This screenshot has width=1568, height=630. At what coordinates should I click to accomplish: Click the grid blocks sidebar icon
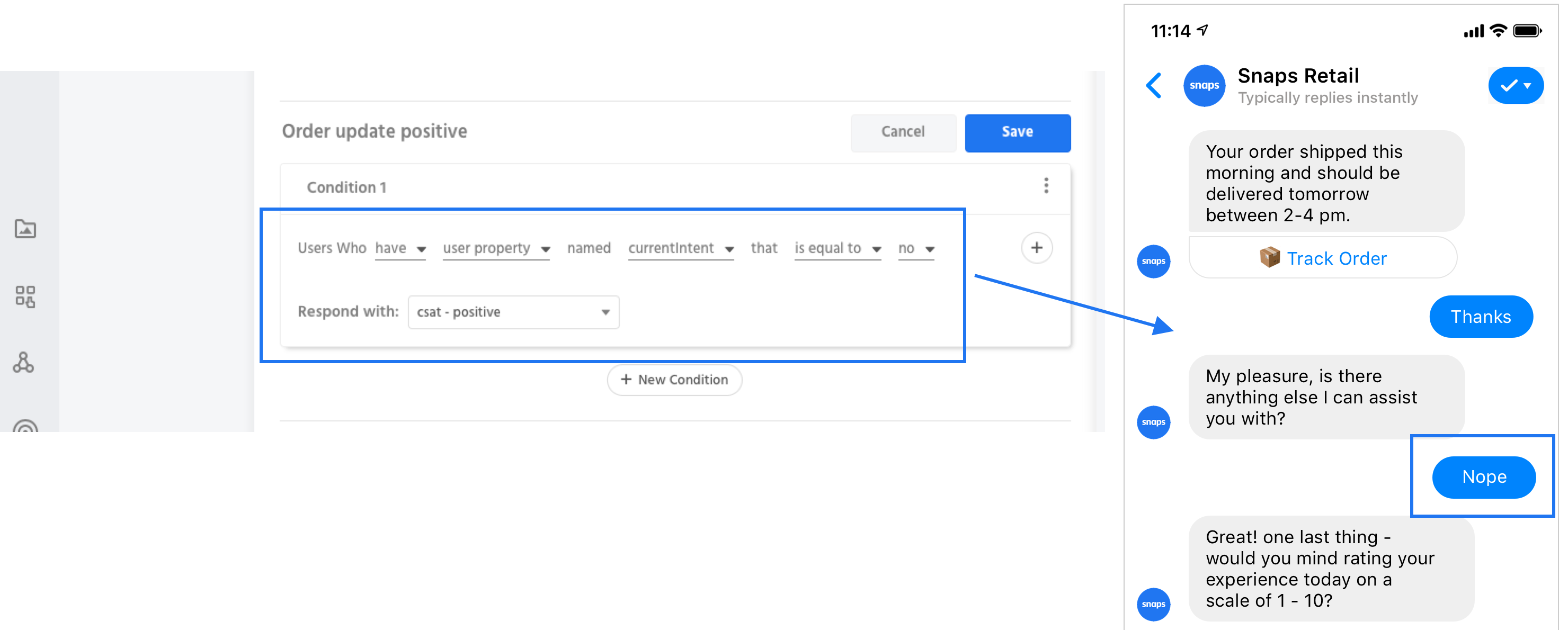(x=25, y=296)
